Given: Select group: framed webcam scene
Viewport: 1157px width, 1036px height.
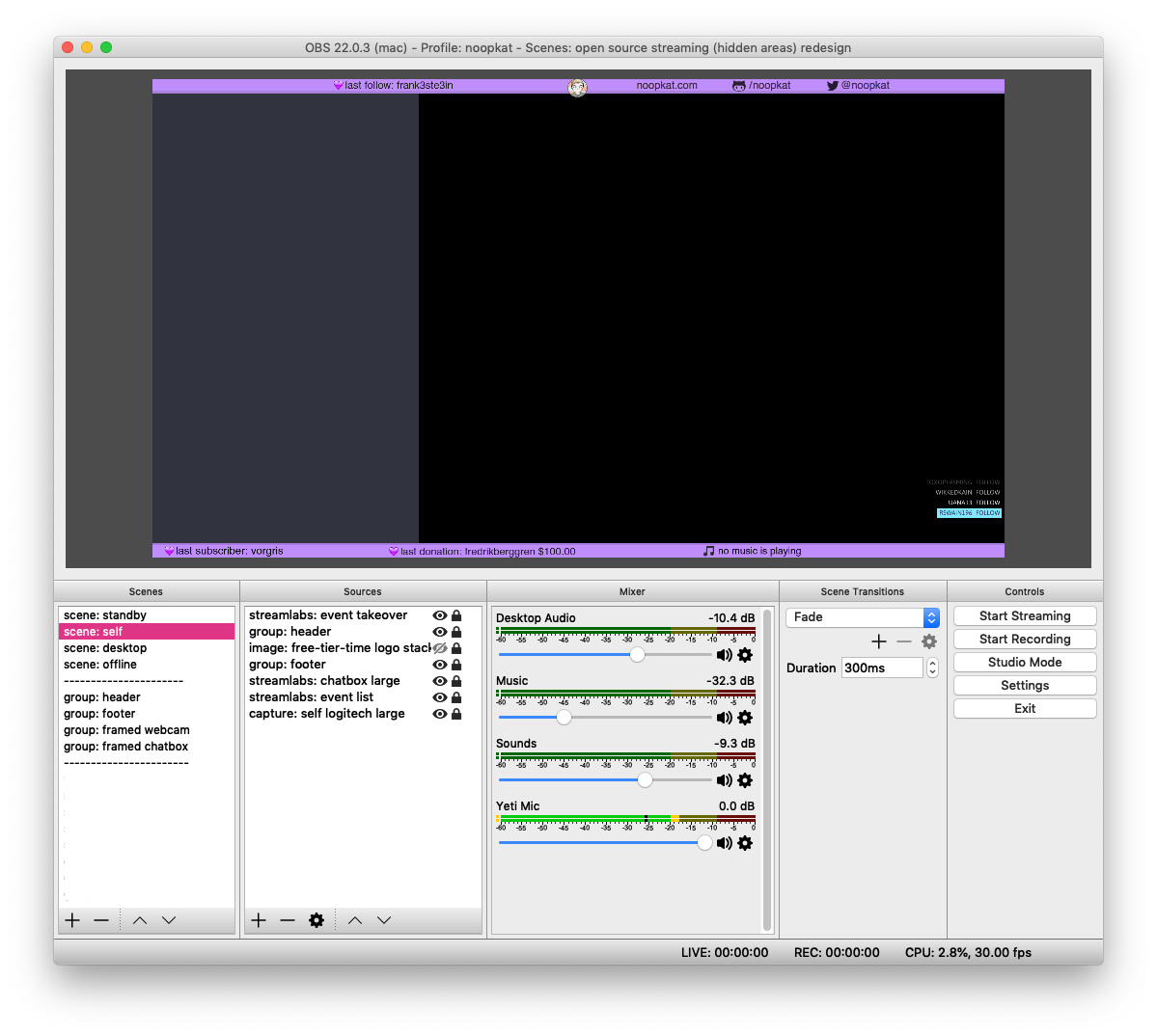Looking at the screenshot, I should click(146, 730).
